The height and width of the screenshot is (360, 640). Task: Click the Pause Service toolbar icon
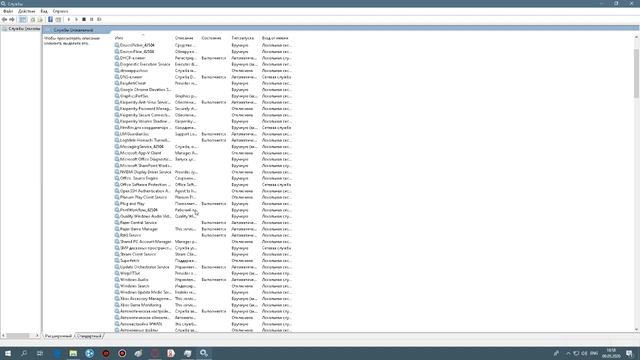coord(91,20)
